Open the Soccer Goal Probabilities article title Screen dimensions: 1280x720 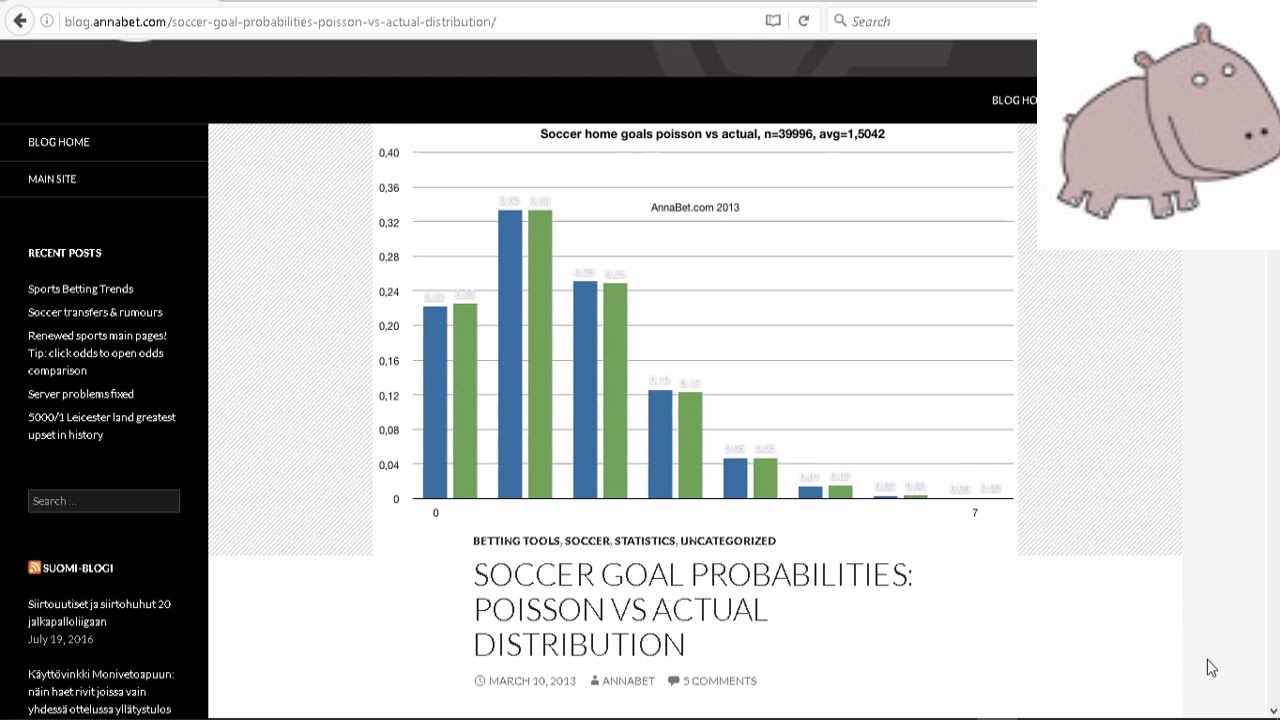tap(693, 609)
